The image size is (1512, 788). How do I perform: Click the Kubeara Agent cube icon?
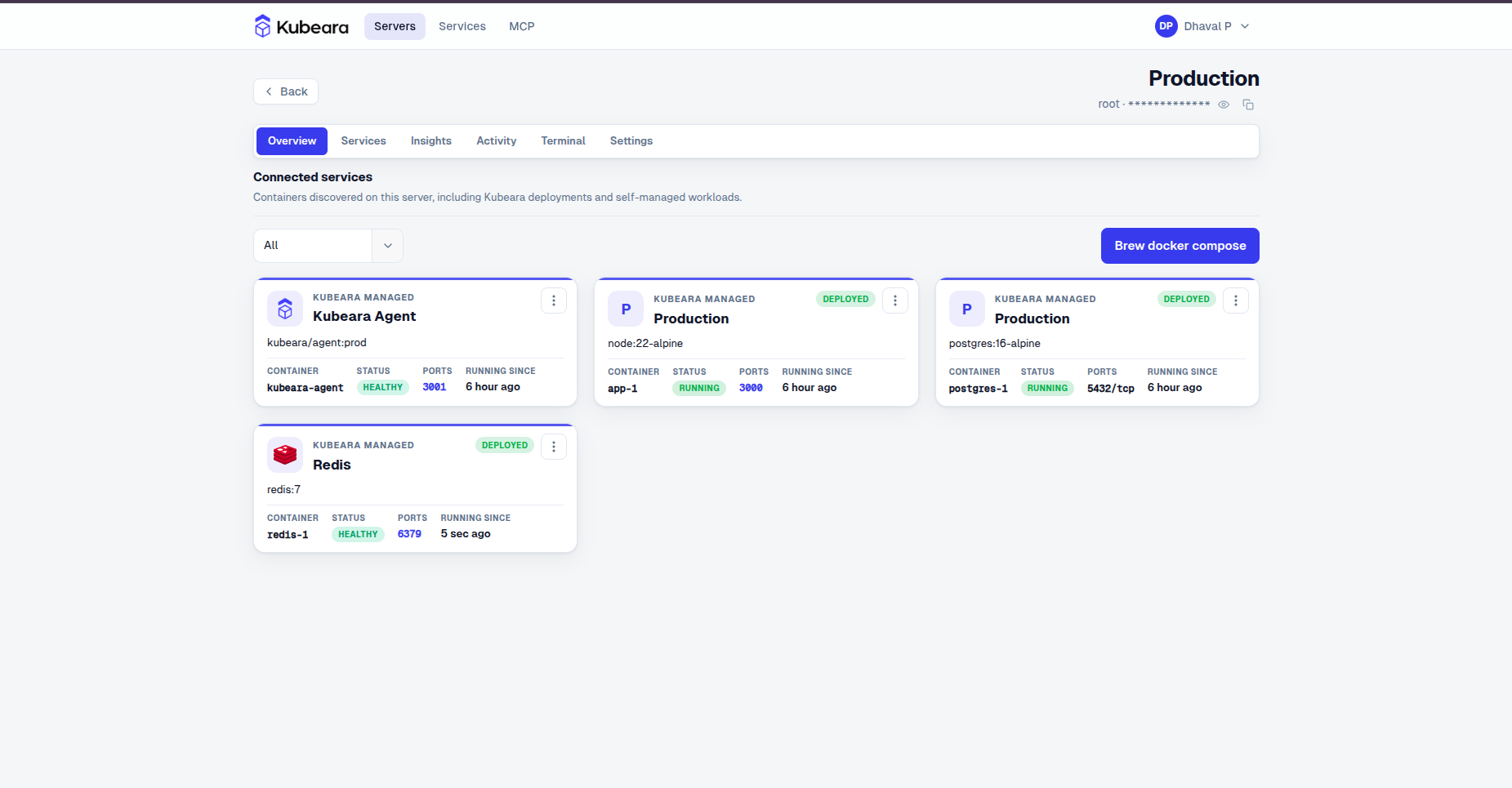285,309
